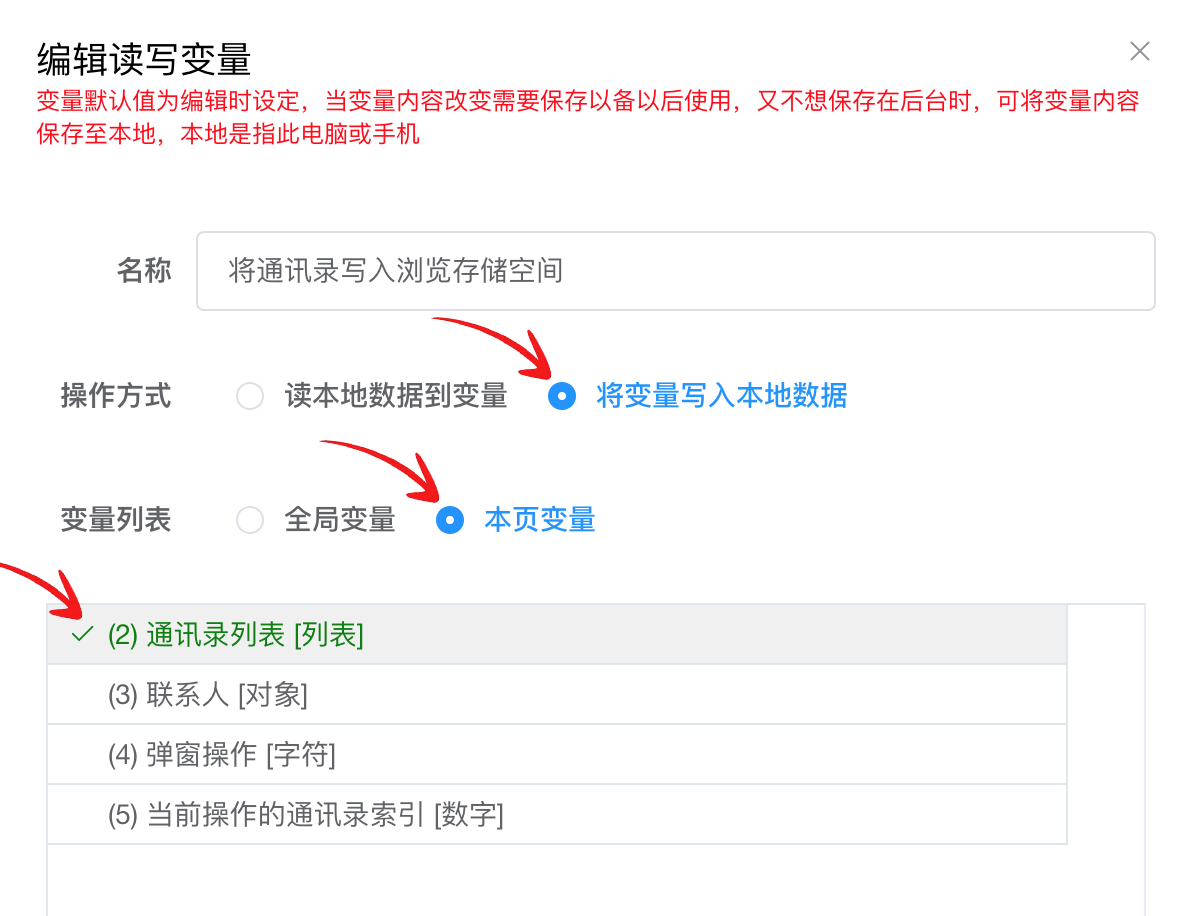
Task: Select radio button 将变量写入本地数据
Action: pyautogui.click(x=562, y=396)
